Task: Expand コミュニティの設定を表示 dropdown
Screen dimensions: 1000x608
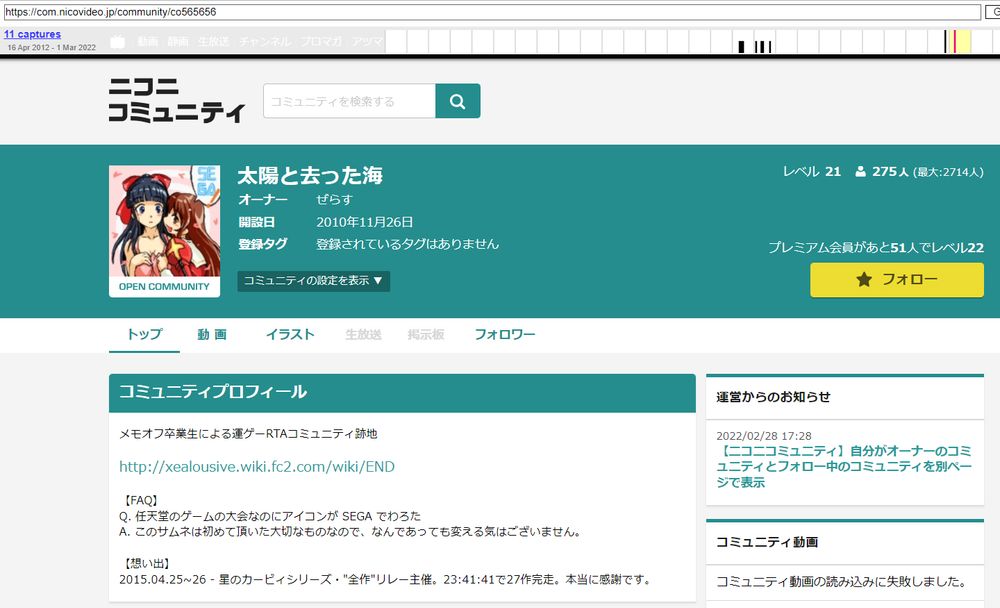Action: pyautogui.click(x=313, y=281)
